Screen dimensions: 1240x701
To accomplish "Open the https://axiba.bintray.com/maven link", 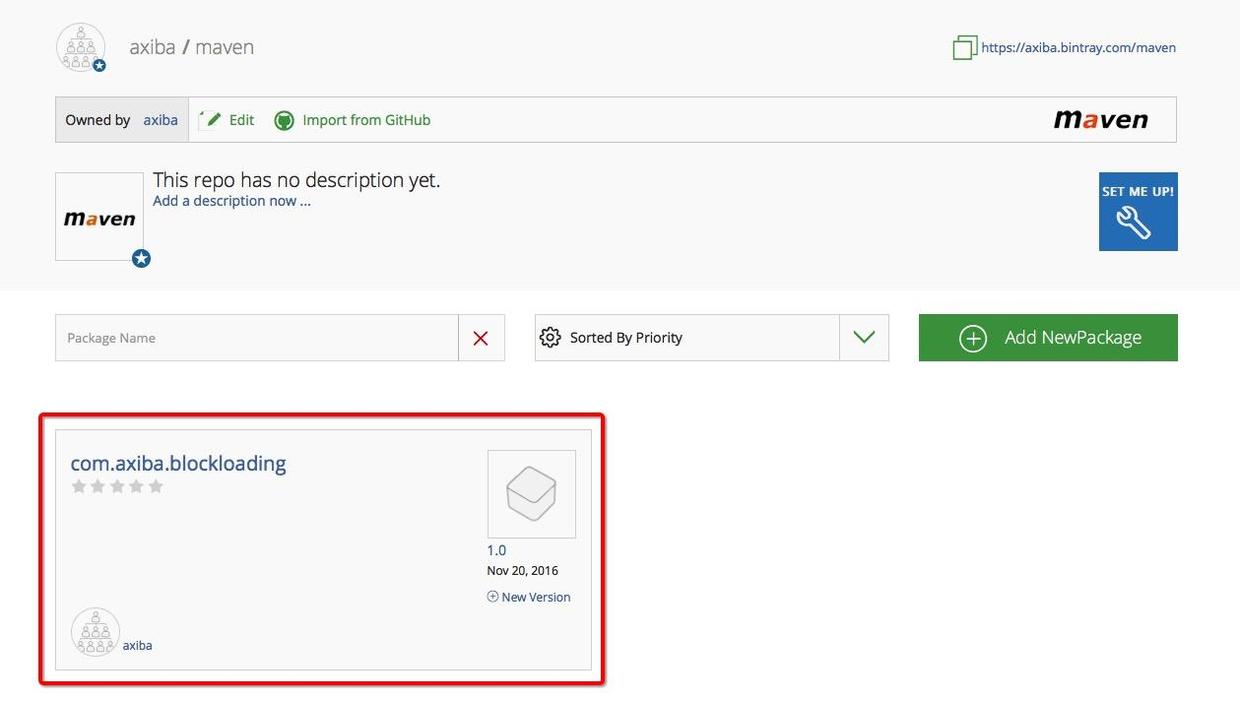I will pyautogui.click(x=1078, y=47).
